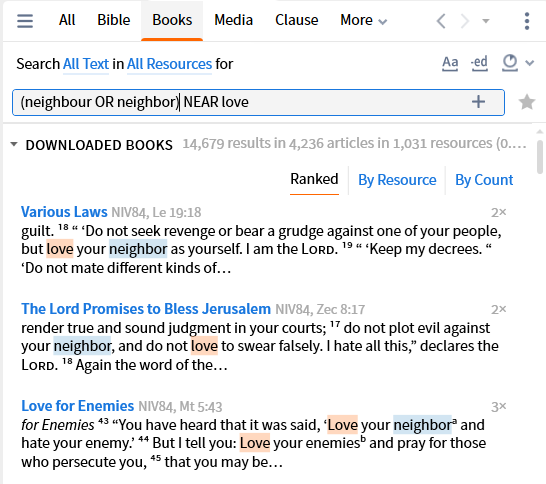The width and height of the screenshot is (546, 484).
Task: Open the history dropdown arrow next to the forward arrow
Action: pyautogui.click(x=486, y=21)
